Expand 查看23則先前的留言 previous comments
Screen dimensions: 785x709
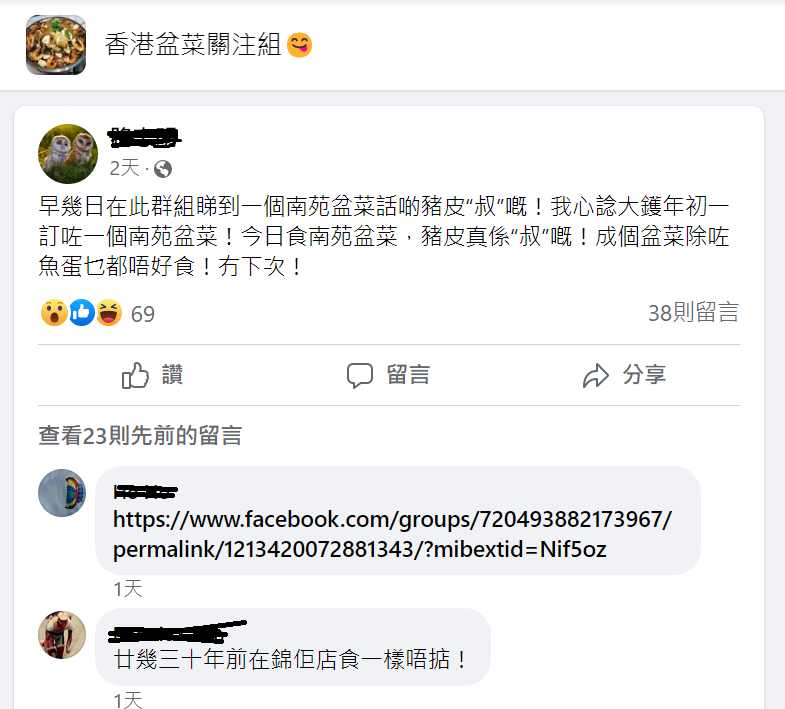(140, 436)
